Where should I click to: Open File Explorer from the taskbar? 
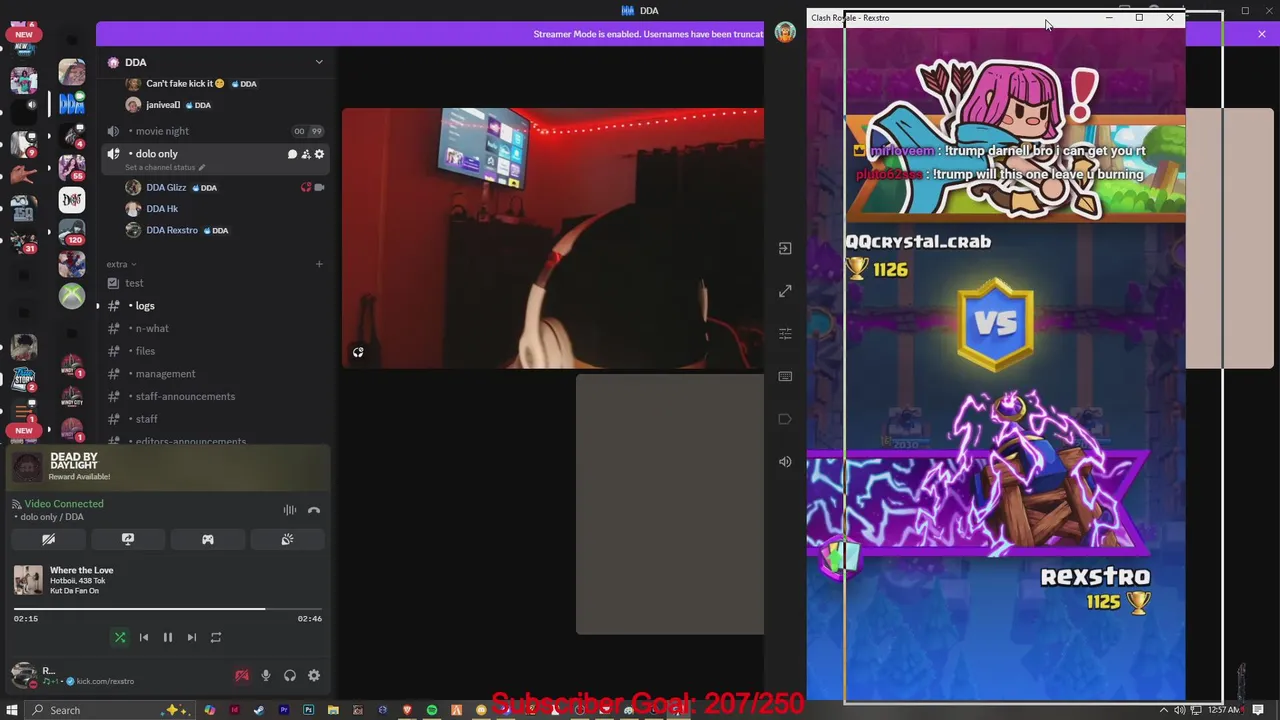(333, 710)
